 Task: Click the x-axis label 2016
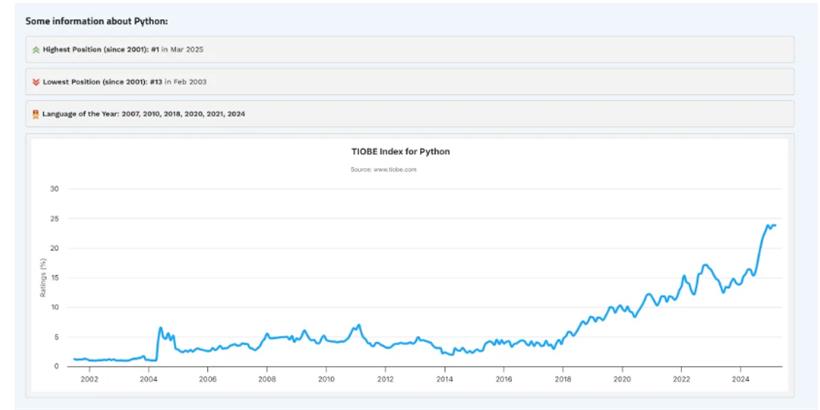(504, 378)
